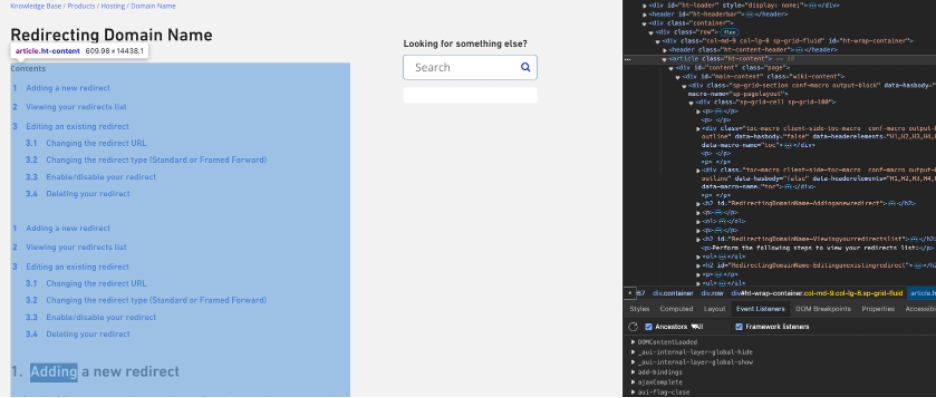Collapse the div id content node
The height and width of the screenshot is (398, 936).
point(672,68)
